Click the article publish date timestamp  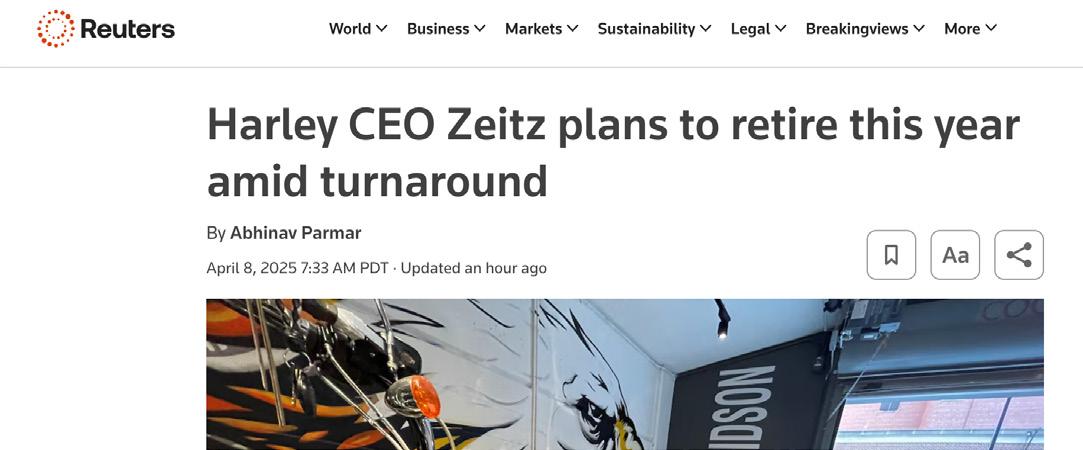(x=297, y=268)
